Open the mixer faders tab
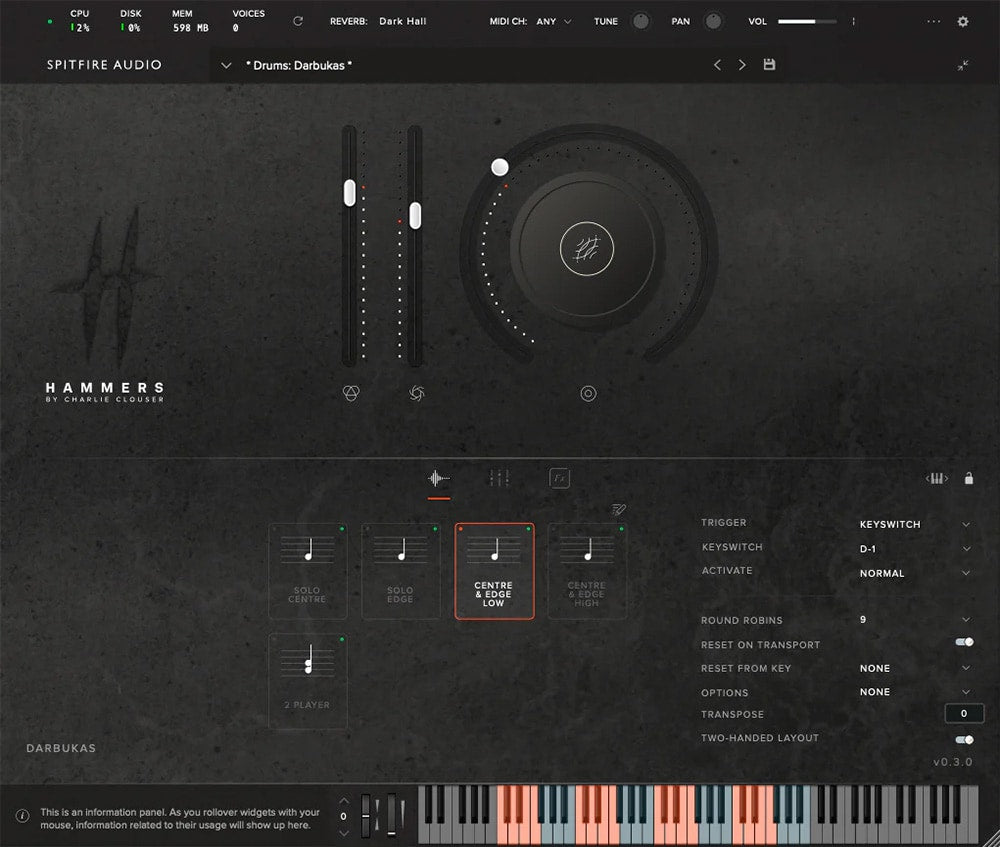1000x847 pixels. click(499, 479)
